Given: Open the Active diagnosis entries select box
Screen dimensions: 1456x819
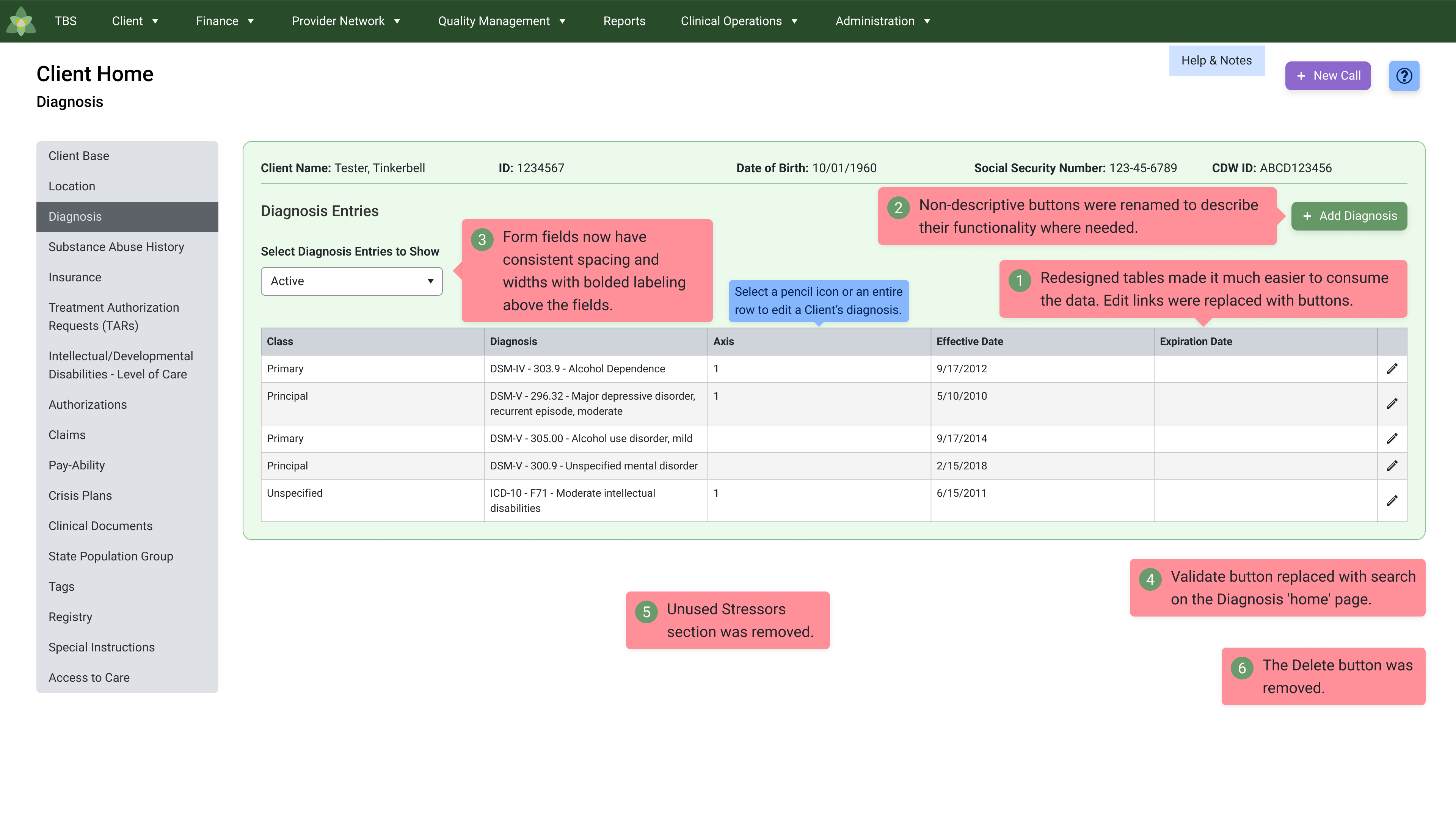Looking at the screenshot, I should tap(351, 281).
